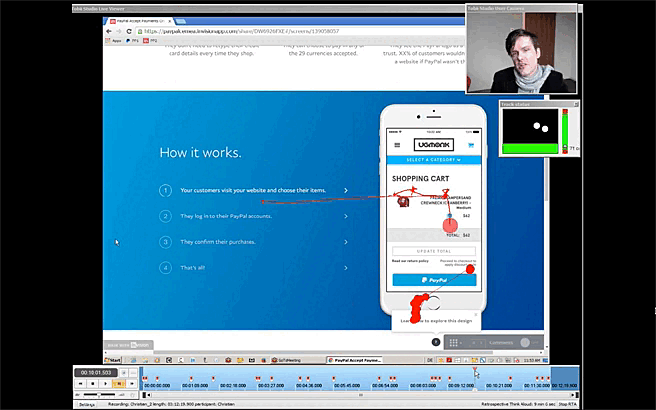Click the time display 00:10:01.503

click(96, 372)
